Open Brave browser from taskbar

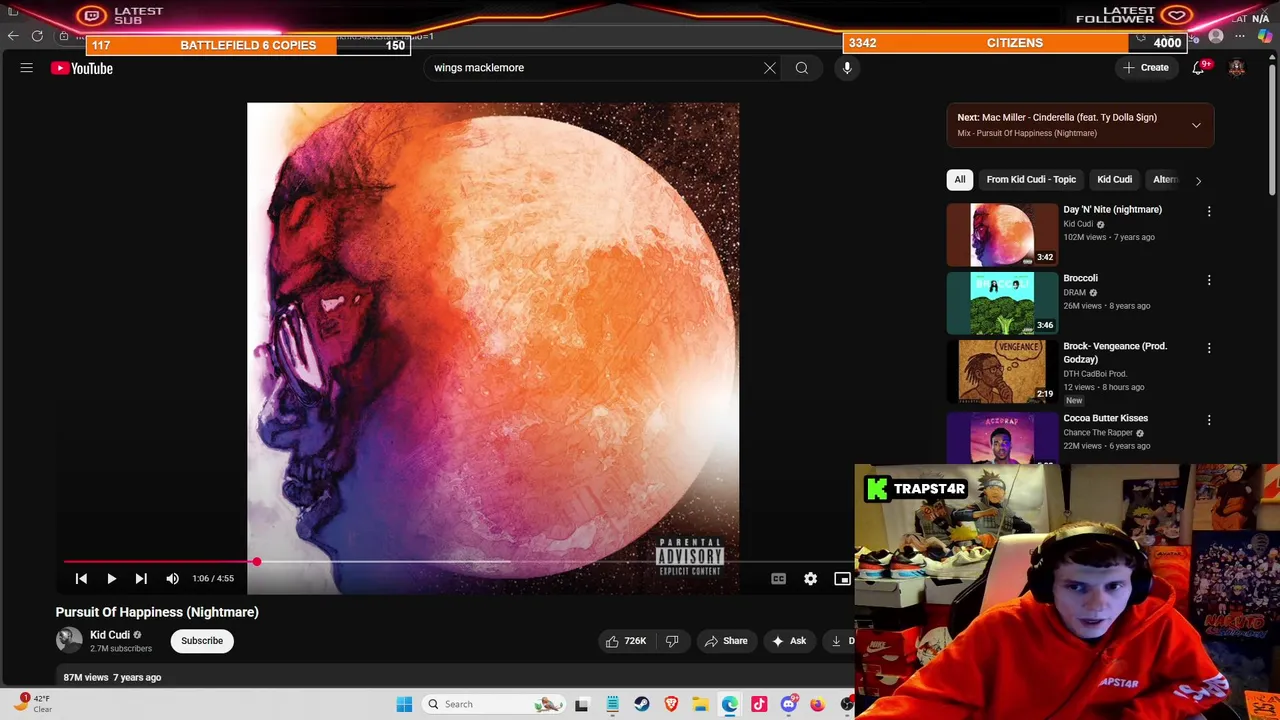[671, 704]
